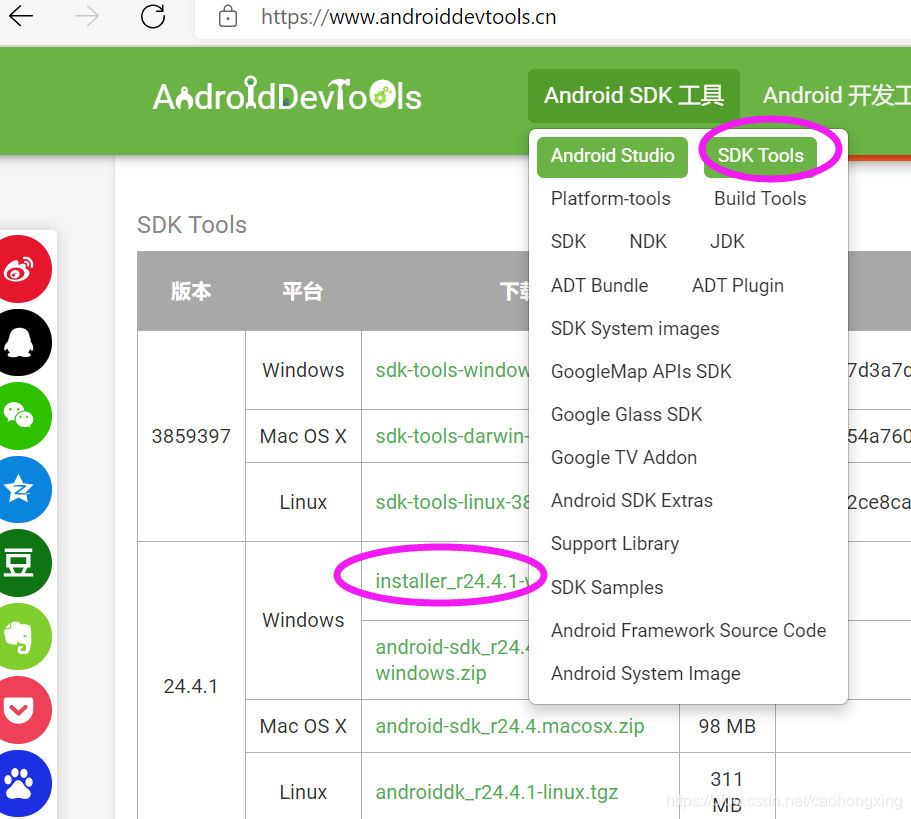Click the SDK Tools section heading
The height and width of the screenshot is (819, 911).
coord(192,225)
